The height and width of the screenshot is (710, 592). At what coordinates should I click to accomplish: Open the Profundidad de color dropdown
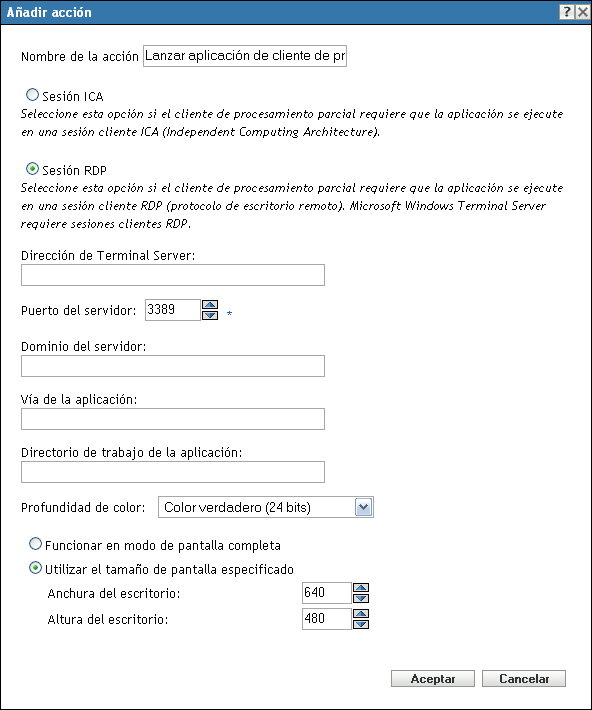coord(364,507)
